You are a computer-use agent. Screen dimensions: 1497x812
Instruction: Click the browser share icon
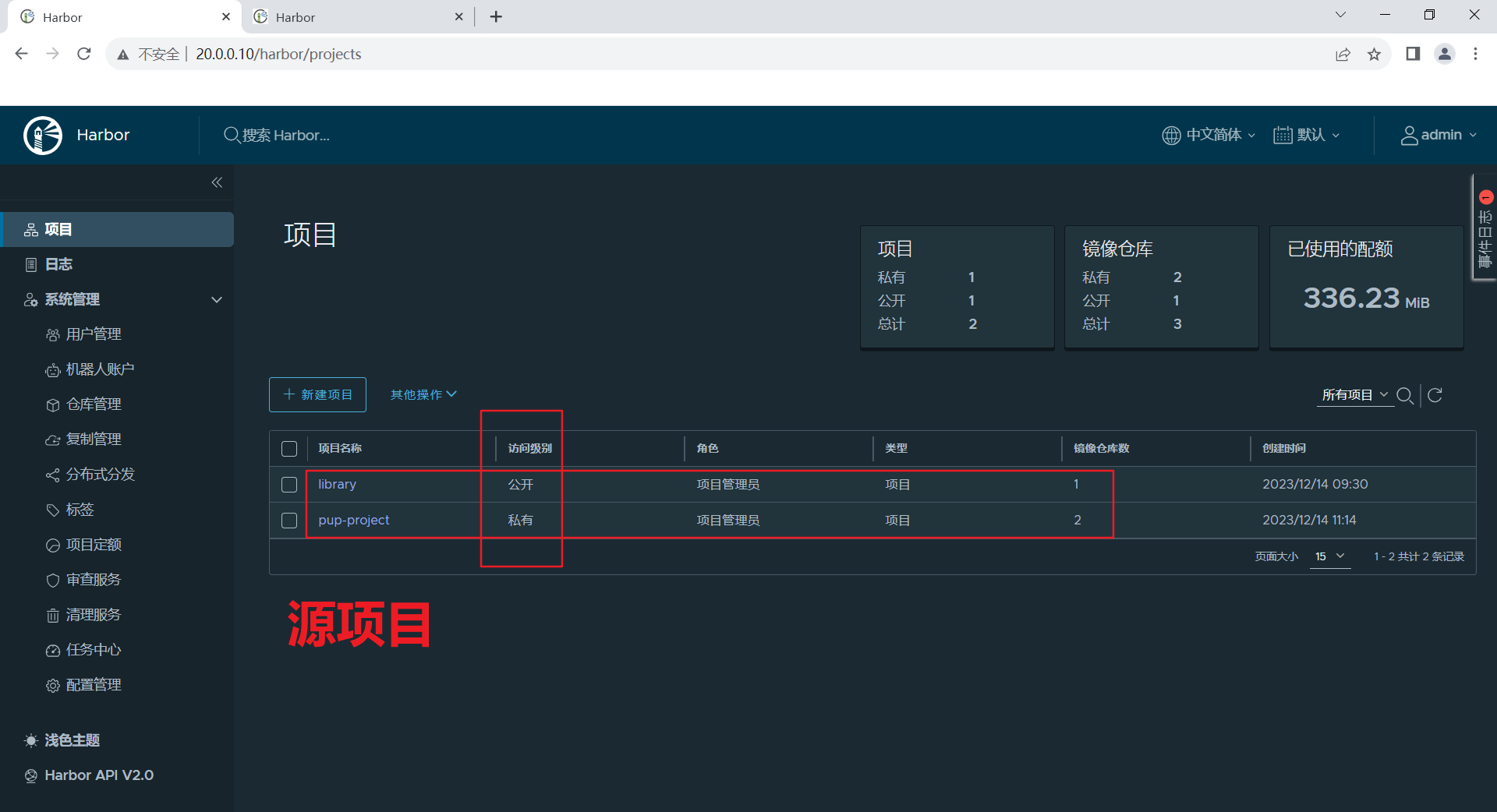click(1343, 54)
